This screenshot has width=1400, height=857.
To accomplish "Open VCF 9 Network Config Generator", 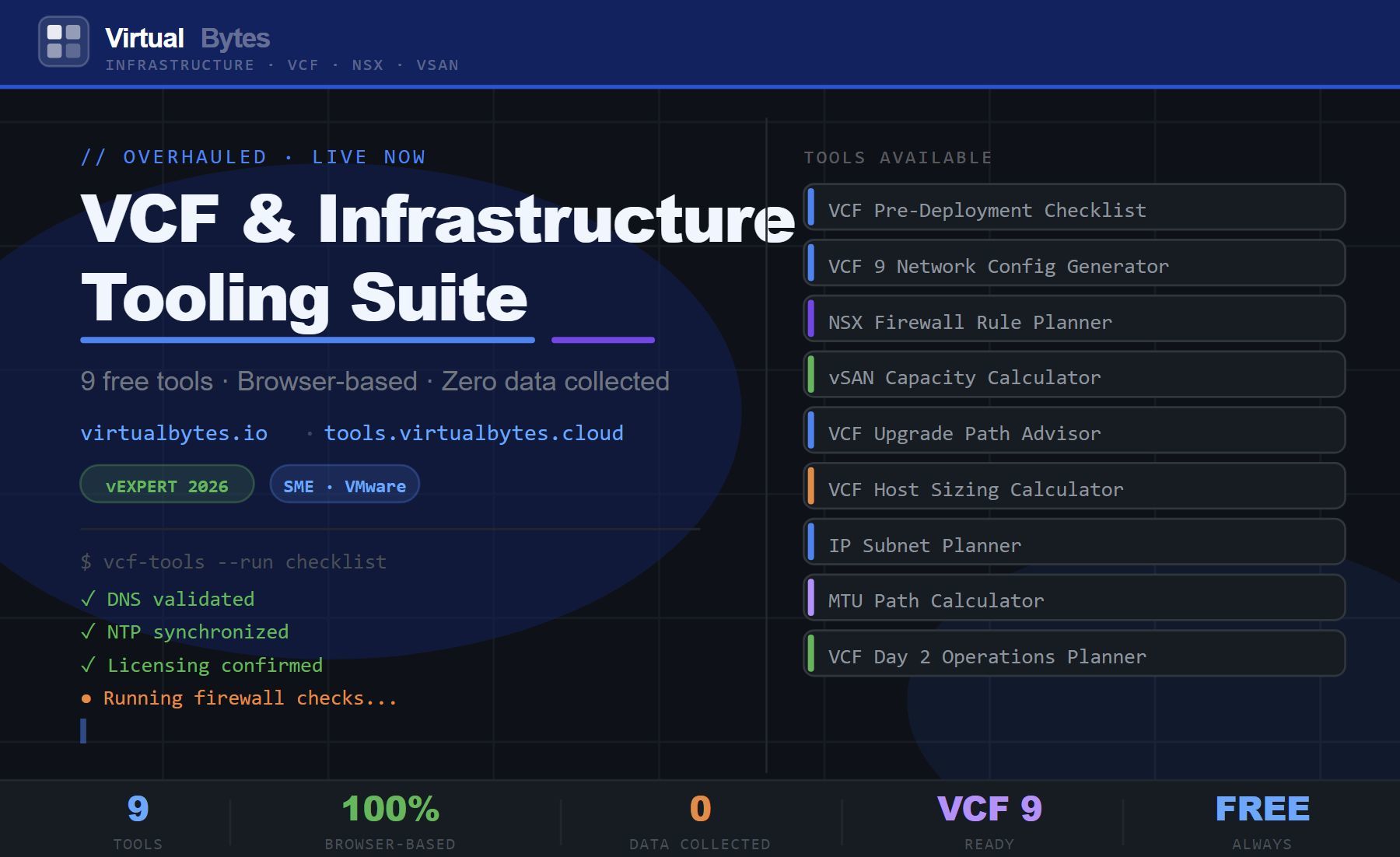I will pos(1074,264).
